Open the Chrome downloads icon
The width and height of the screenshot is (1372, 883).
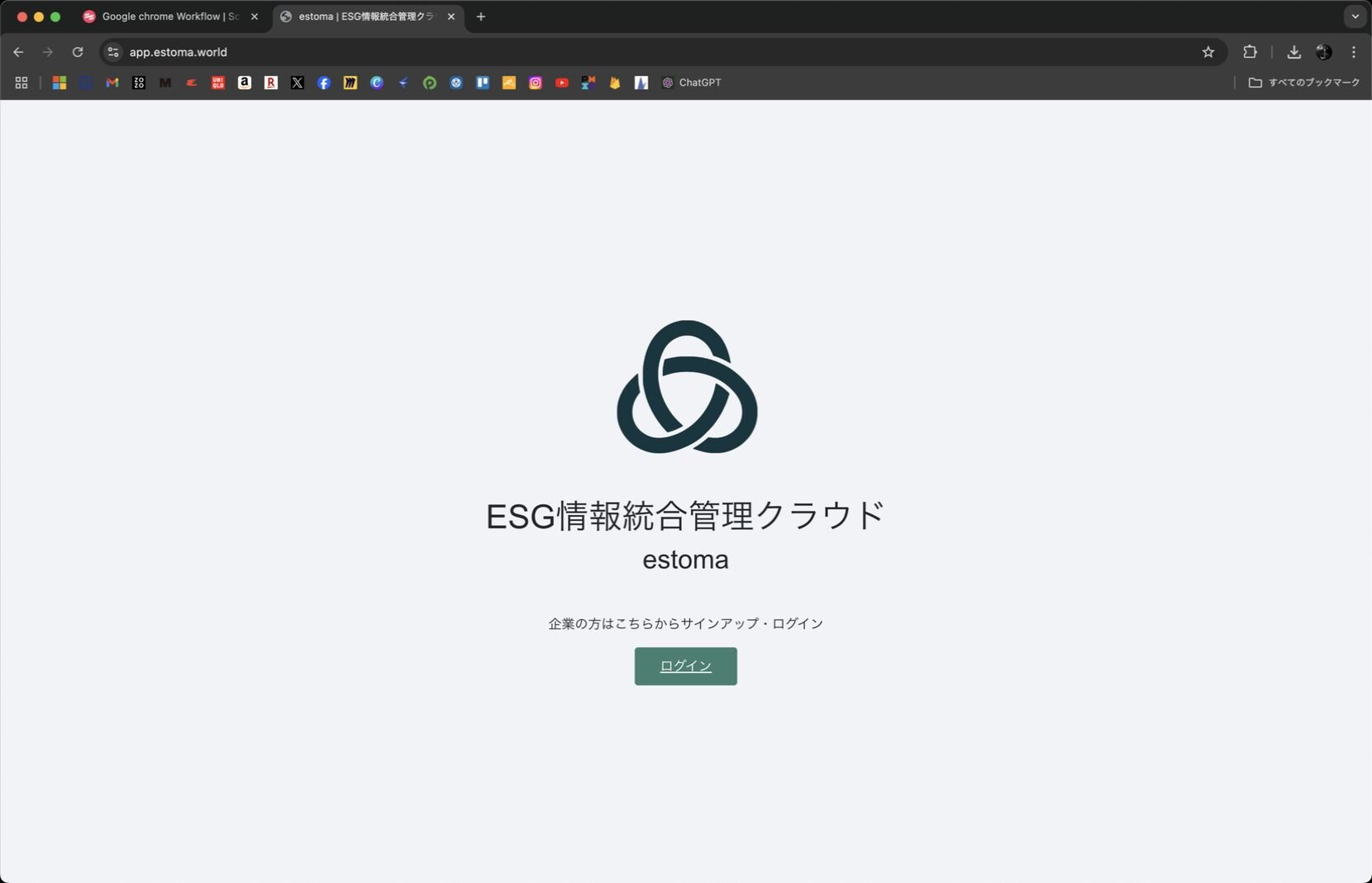point(1294,52)
